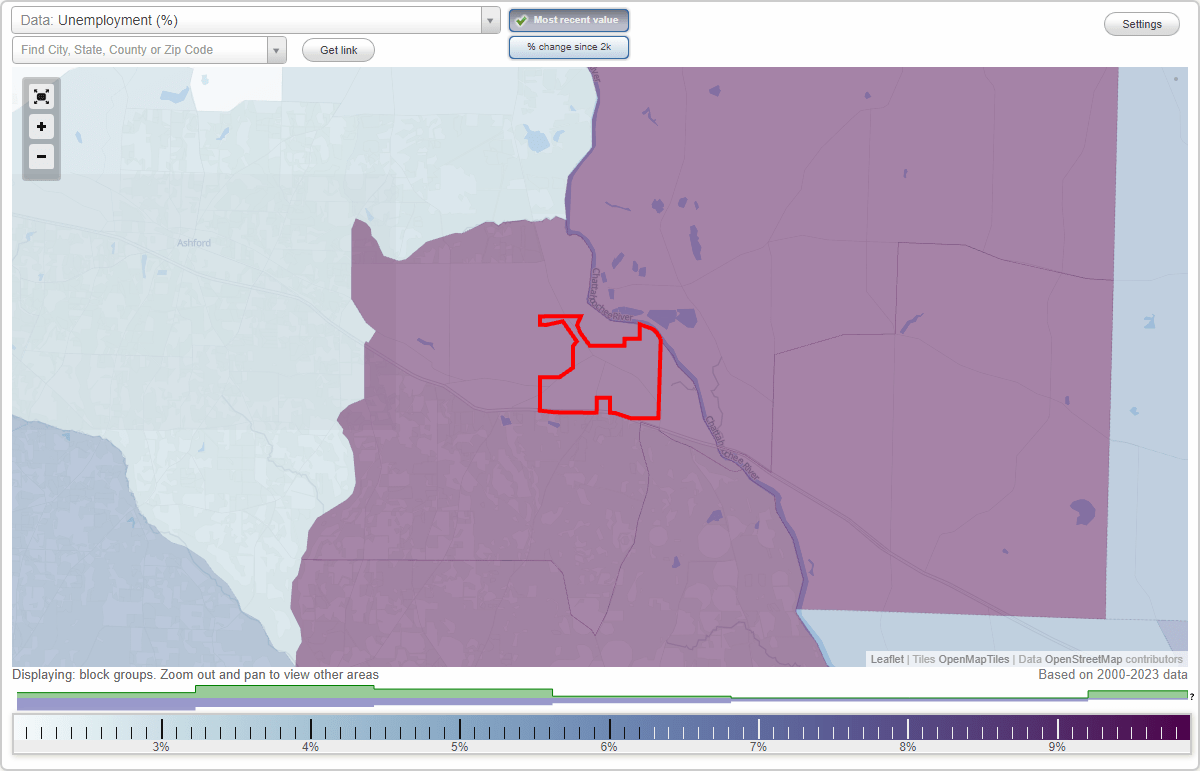This screenshot has width=1200, height=771.
Task: Zoom in using the plus icon
Action: 41,126
